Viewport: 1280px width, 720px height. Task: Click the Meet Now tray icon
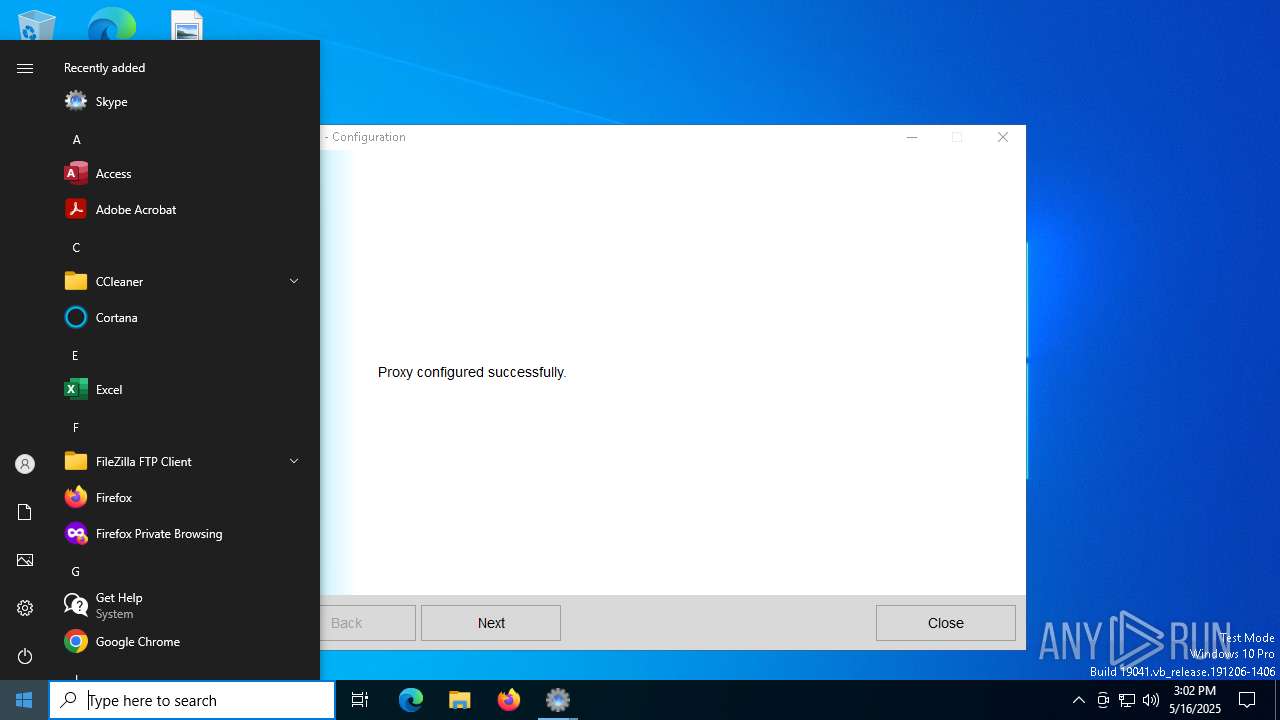pyautogui.click(x=1103, y=700)
